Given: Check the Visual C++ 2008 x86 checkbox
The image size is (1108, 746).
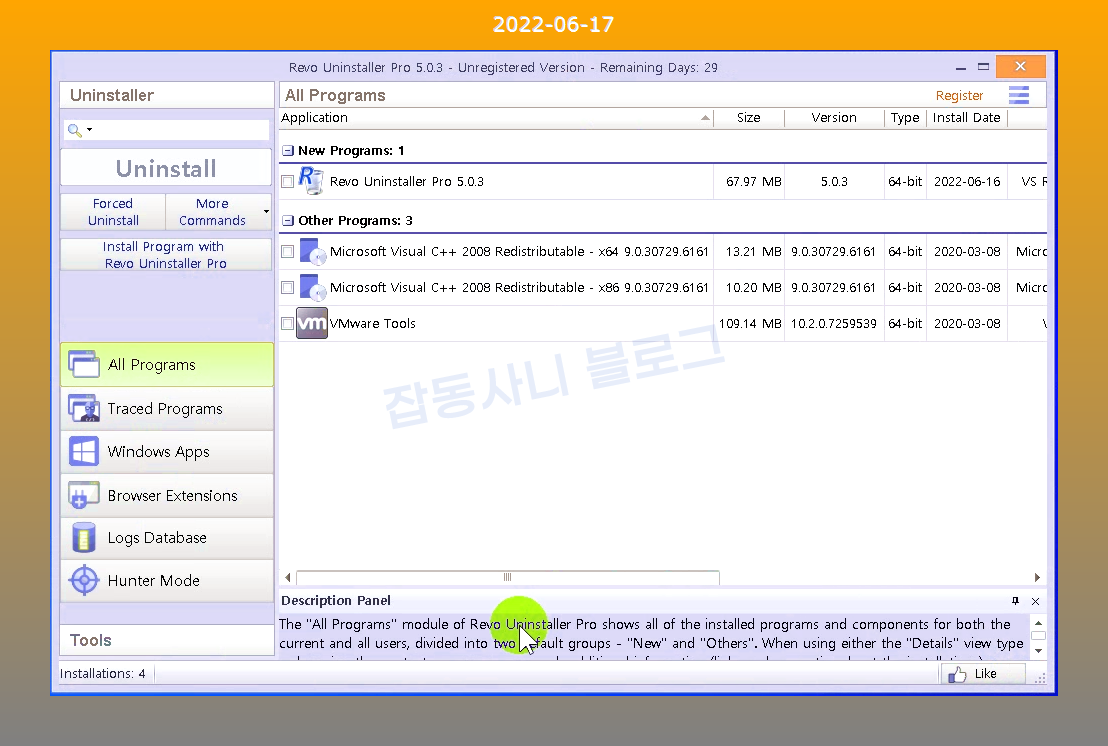Looking at the screenshot, I should pyautogui.click(x=288, y=288).
